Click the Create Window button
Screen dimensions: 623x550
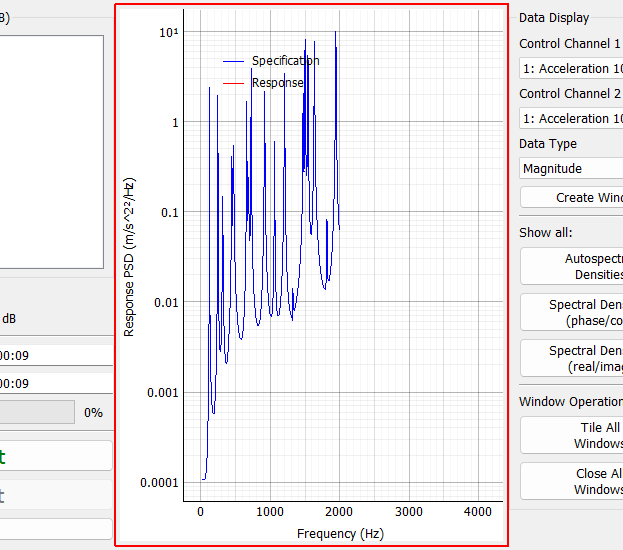click(572, 197)
